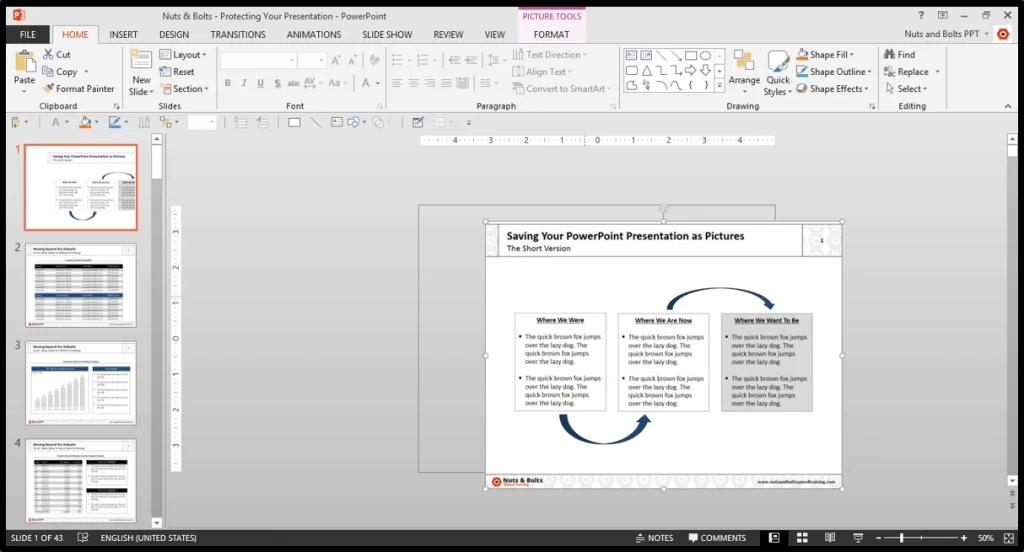Image resolution: width=1024 pixels, height=552 pixels.
Task: Zoom in with the plus button
Action: (963, 538)
